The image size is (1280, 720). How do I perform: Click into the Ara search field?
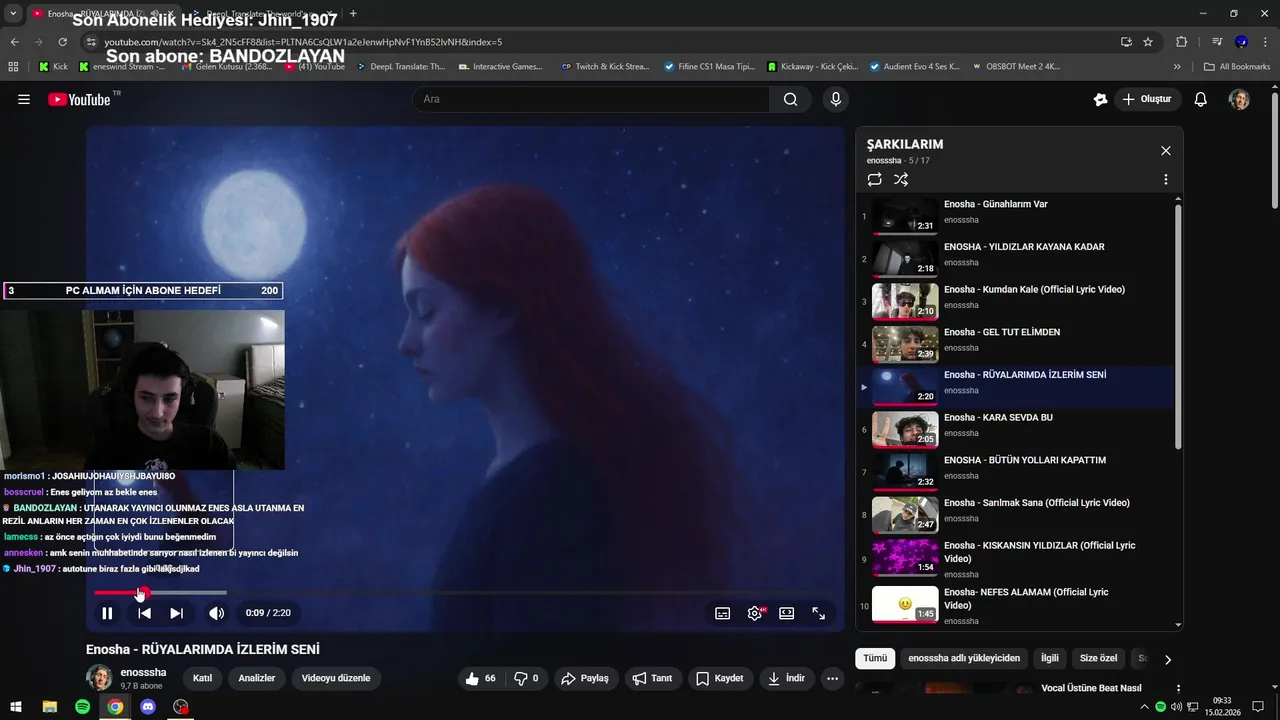[590, 99]
